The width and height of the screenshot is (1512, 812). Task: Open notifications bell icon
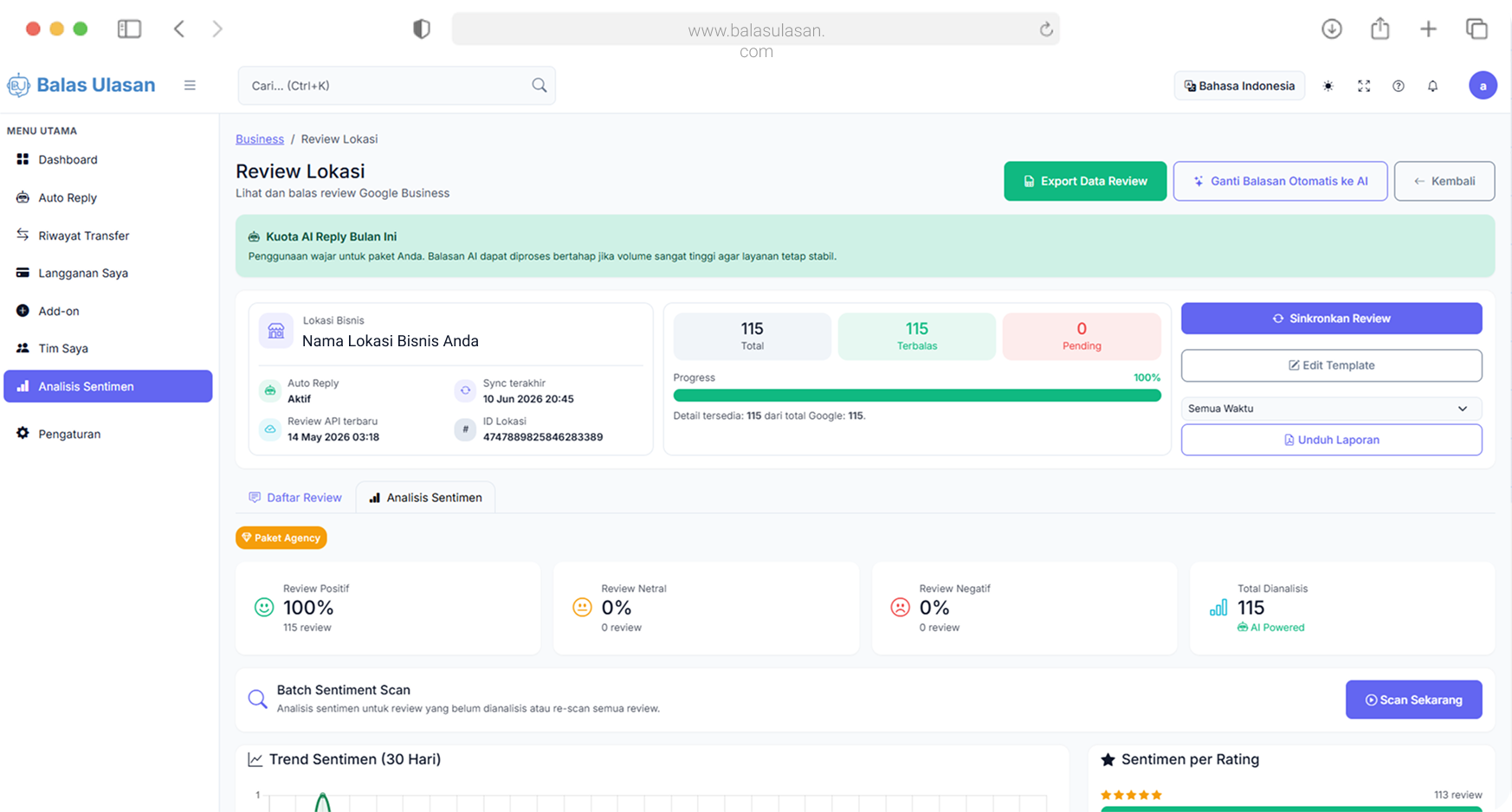[1432, 86]
